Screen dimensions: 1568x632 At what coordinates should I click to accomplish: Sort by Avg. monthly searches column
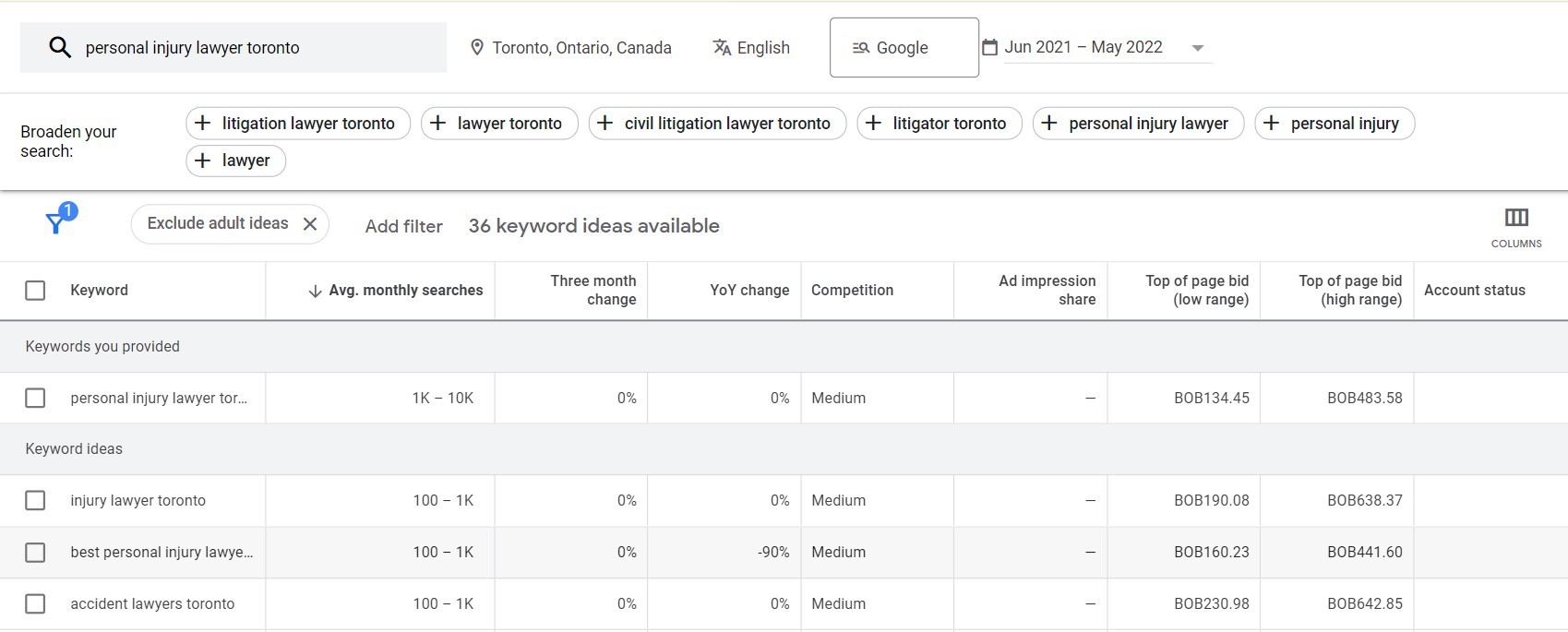[404, 291]
